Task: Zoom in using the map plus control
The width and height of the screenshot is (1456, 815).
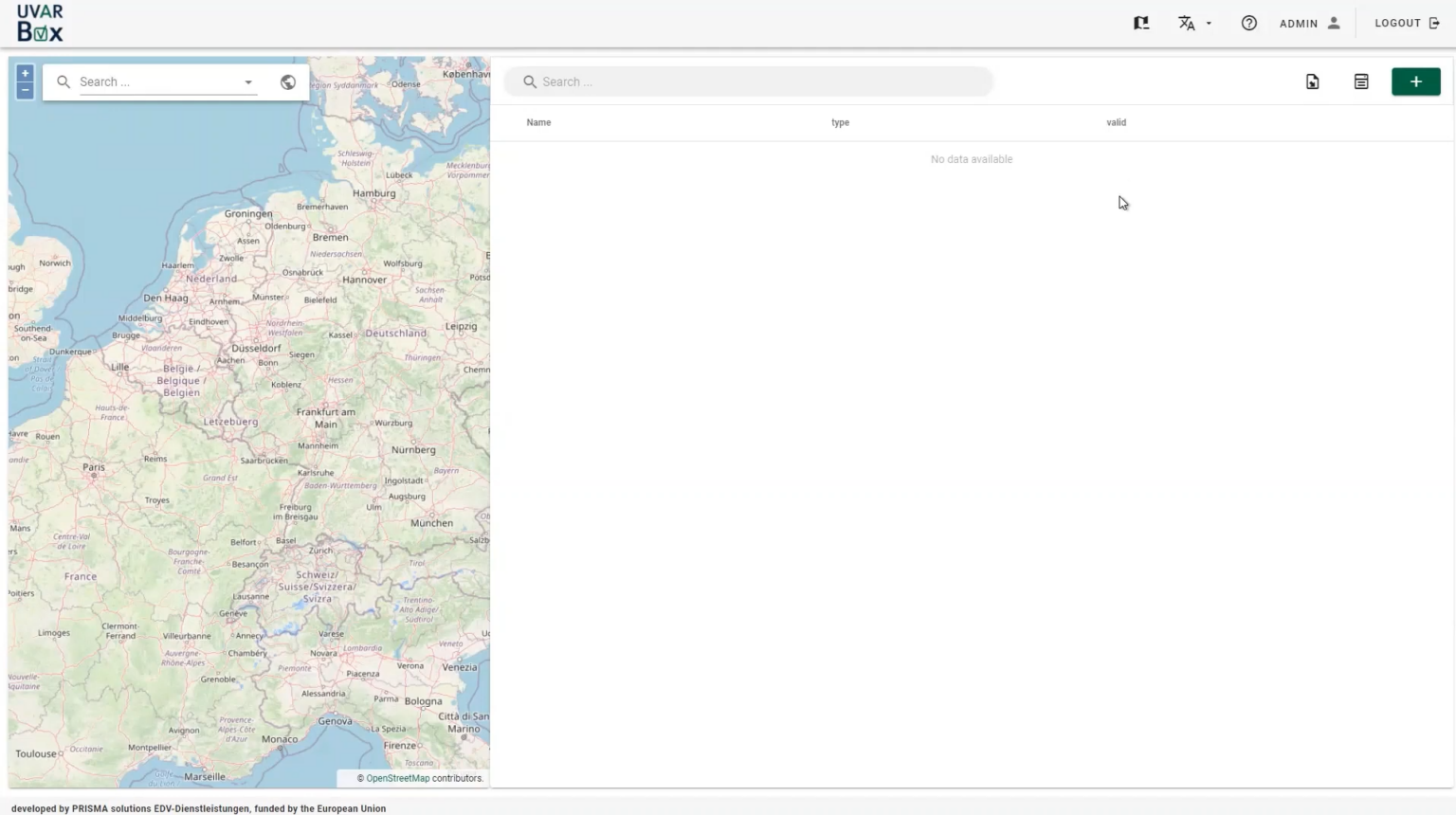Action: click(x=25, y=72)
